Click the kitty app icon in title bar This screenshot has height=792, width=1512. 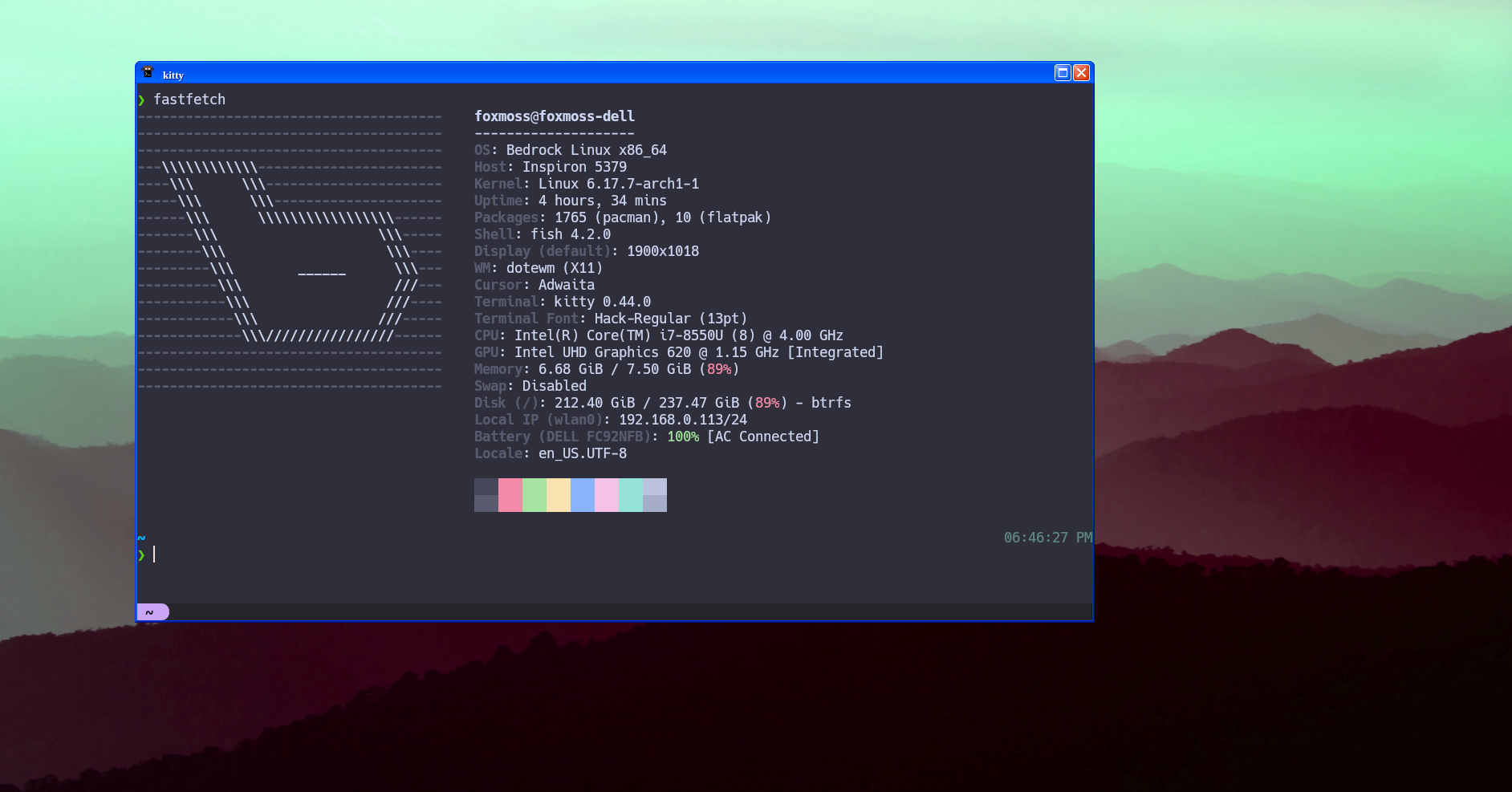(148, 73)
